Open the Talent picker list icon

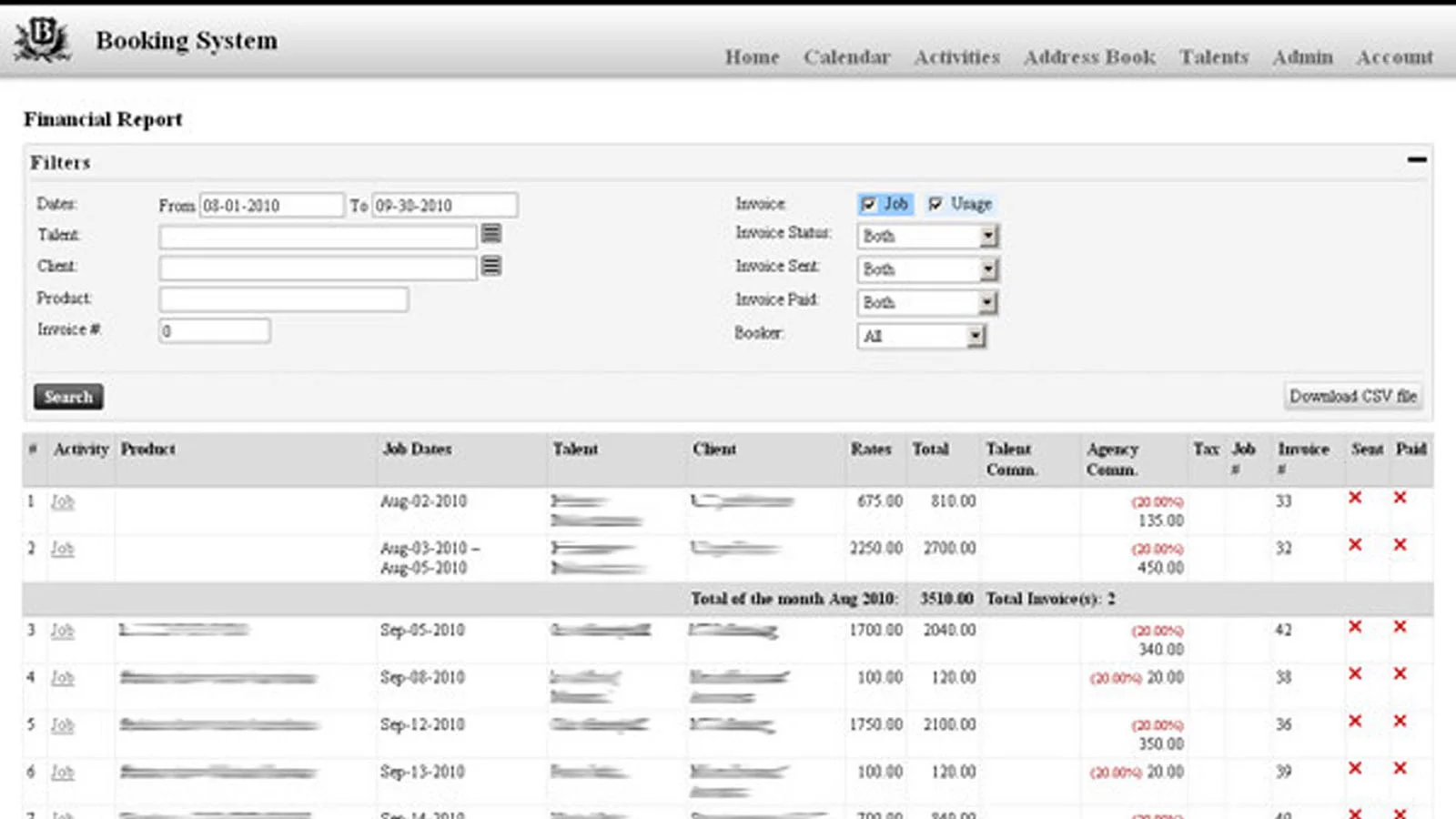(491, 234)
